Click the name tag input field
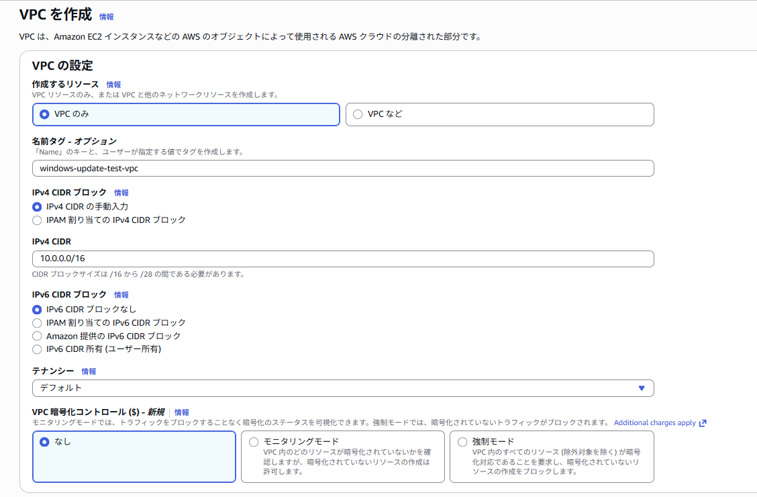Screen dimensions: 757x497 click(343, 169)
